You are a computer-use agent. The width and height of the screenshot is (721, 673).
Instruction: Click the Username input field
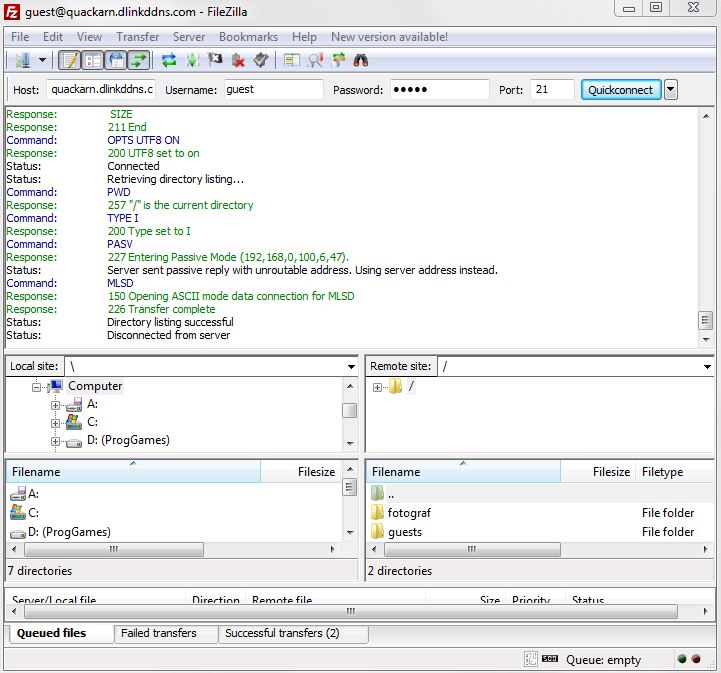pyautogui.click(x=274, y=89)
